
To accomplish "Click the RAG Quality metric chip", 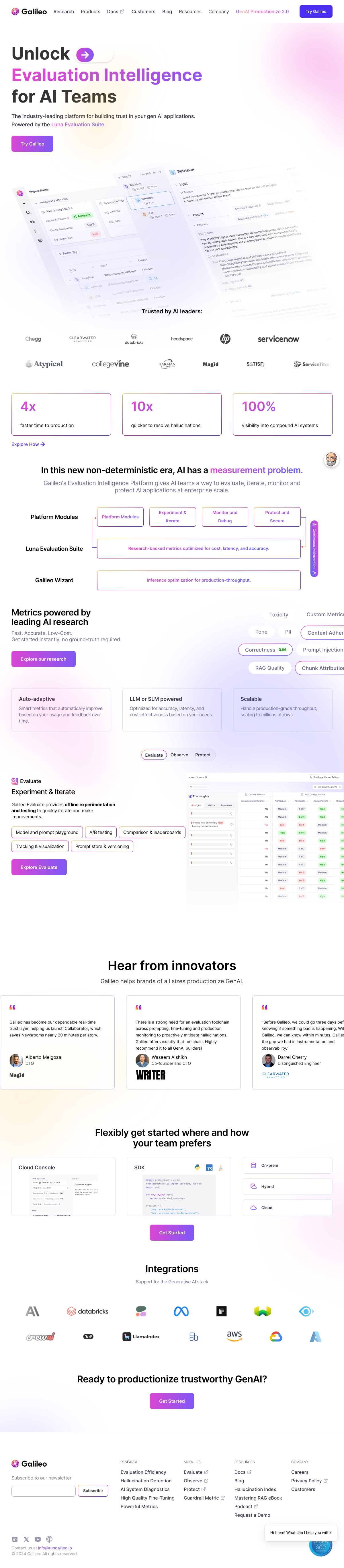I will [270, 668].
